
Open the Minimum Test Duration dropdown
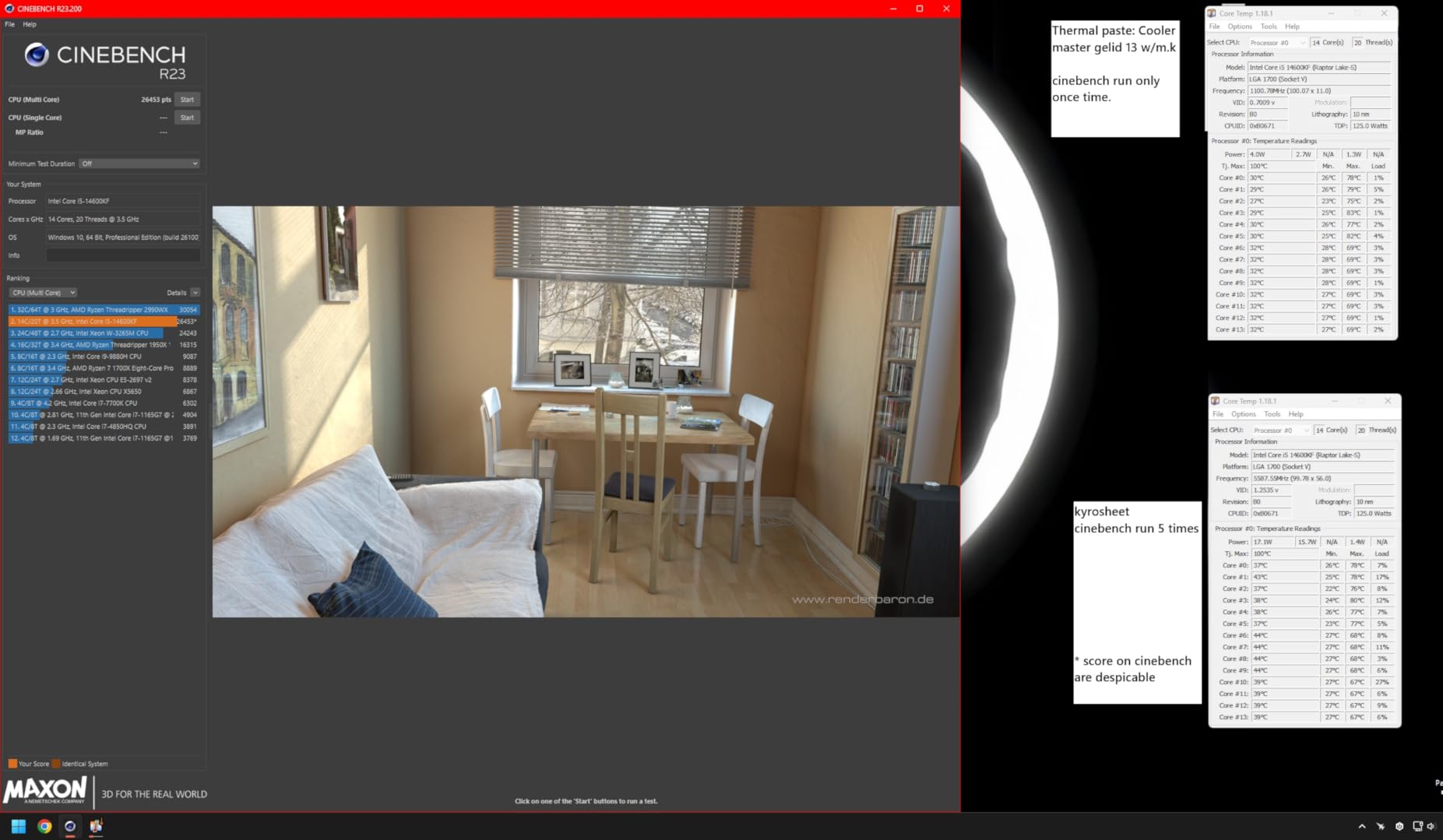(140, 163)
